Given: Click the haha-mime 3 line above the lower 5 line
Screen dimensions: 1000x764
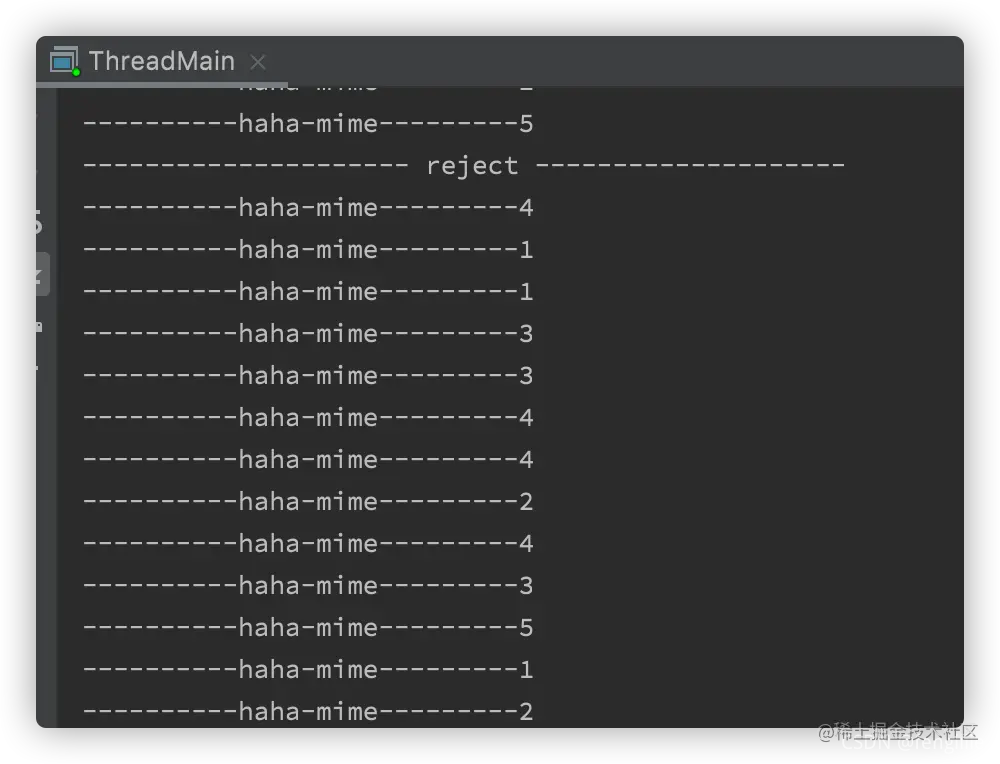Looking at the screenshot, I should (308, 585).
